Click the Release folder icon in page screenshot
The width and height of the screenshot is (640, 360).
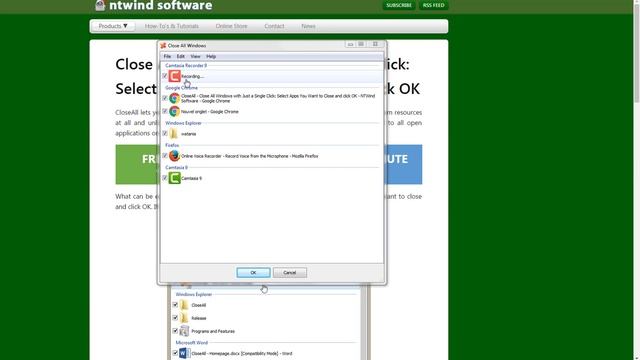(x=184, y=318)
